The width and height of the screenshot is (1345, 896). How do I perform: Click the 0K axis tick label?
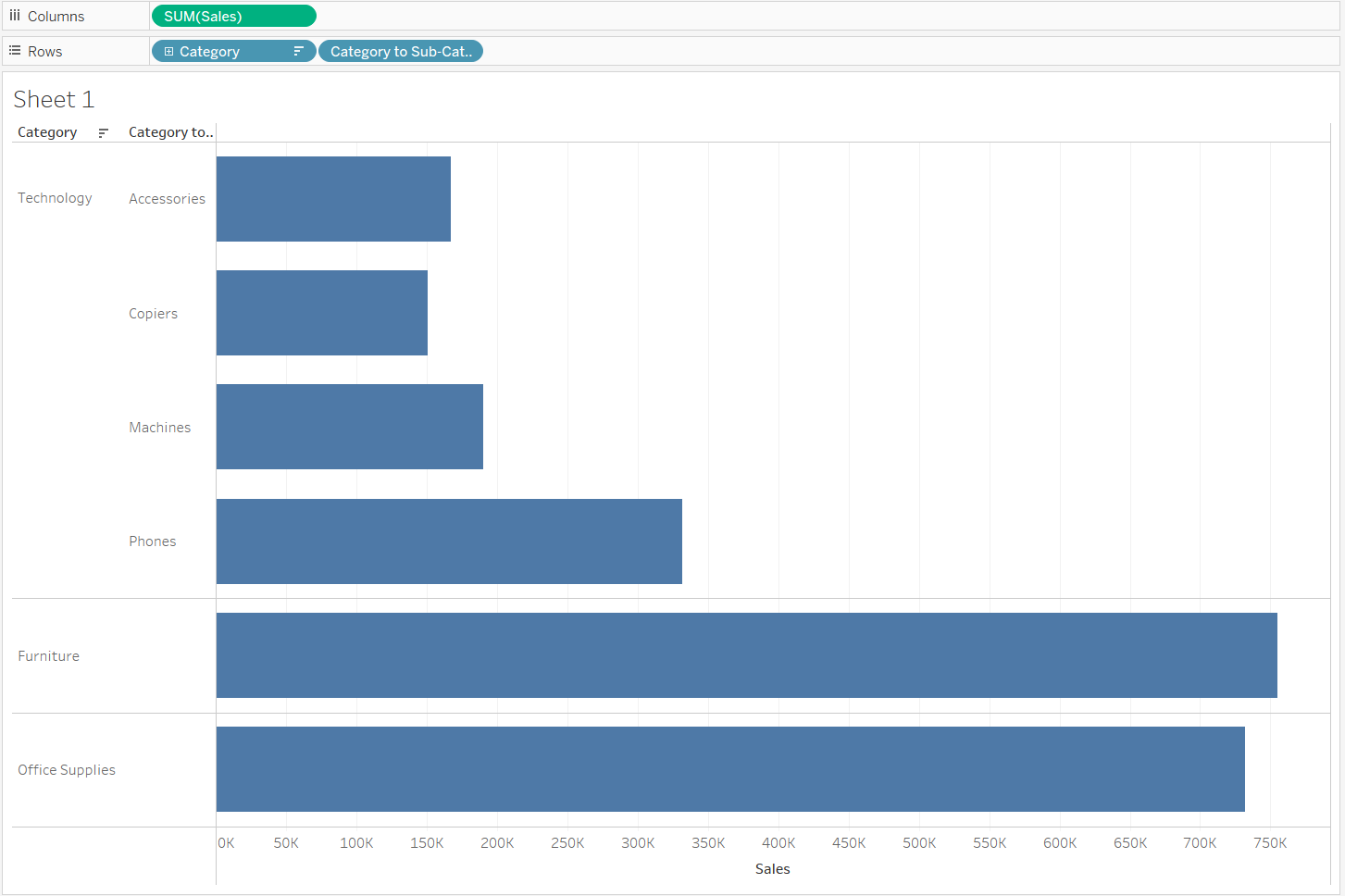tap(226, 843)
